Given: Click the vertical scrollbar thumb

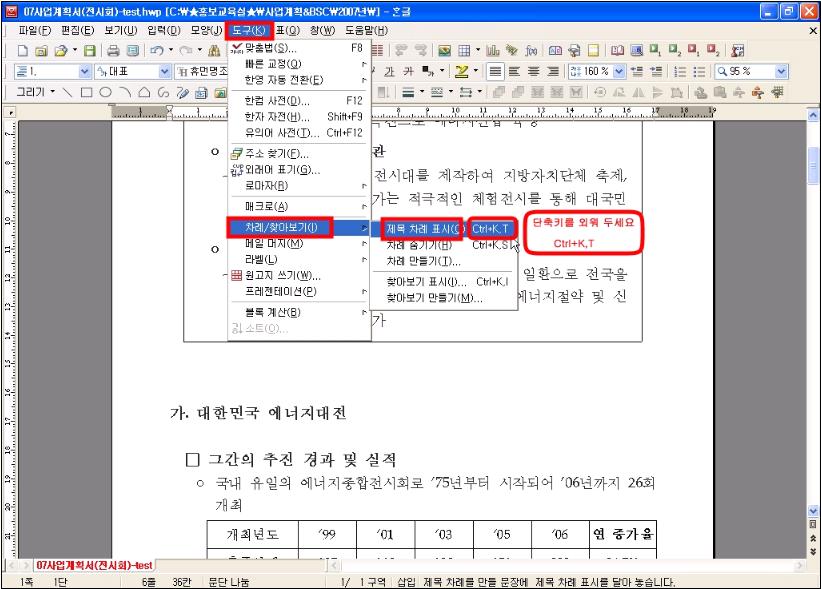Looking at the screenshot, I should pyautogui.click(x=813, y=165).
